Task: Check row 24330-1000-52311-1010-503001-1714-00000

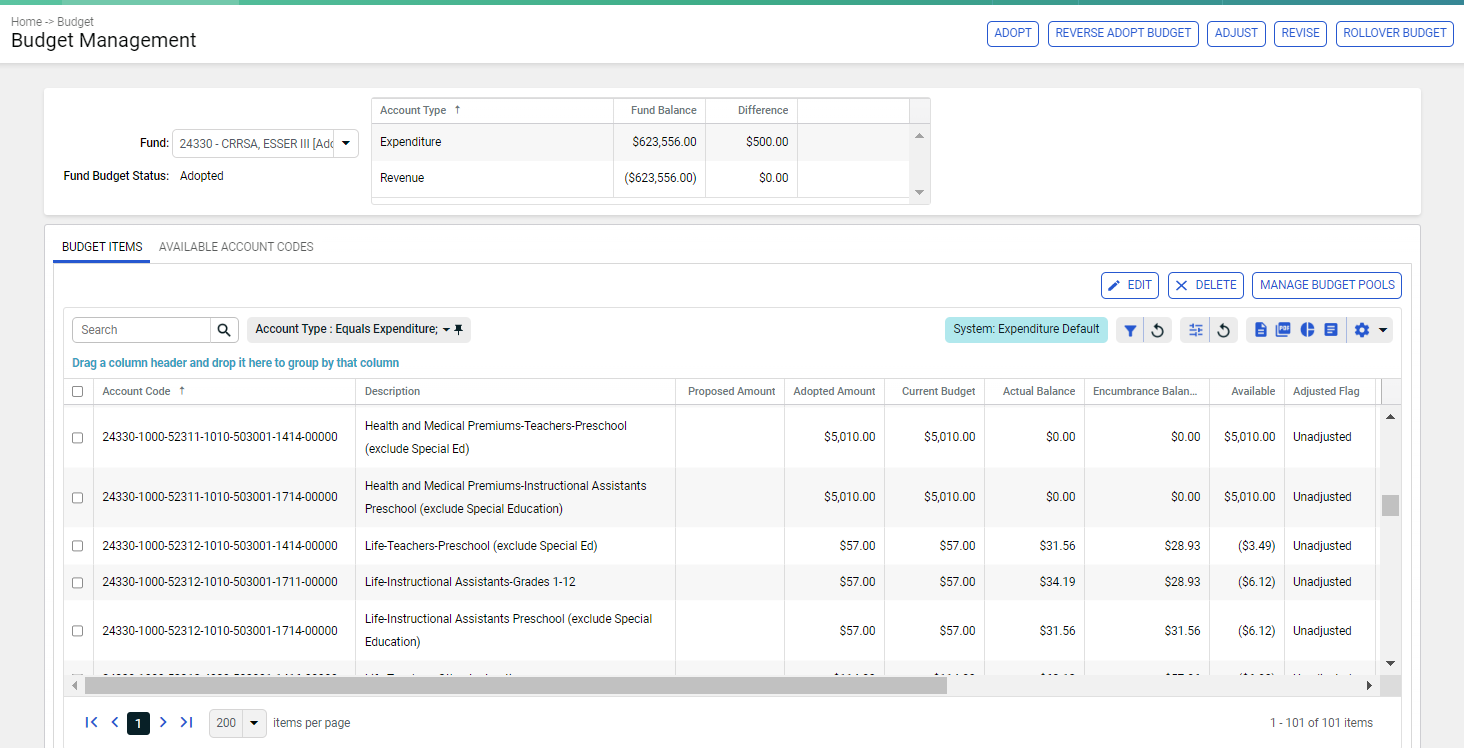Action: pyautogui.click(x=78, y=498)
